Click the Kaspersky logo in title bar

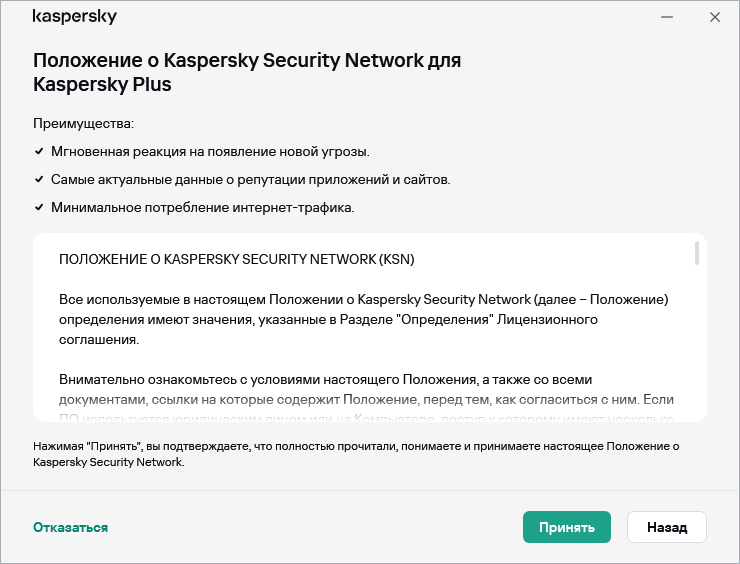click(75, 17)
